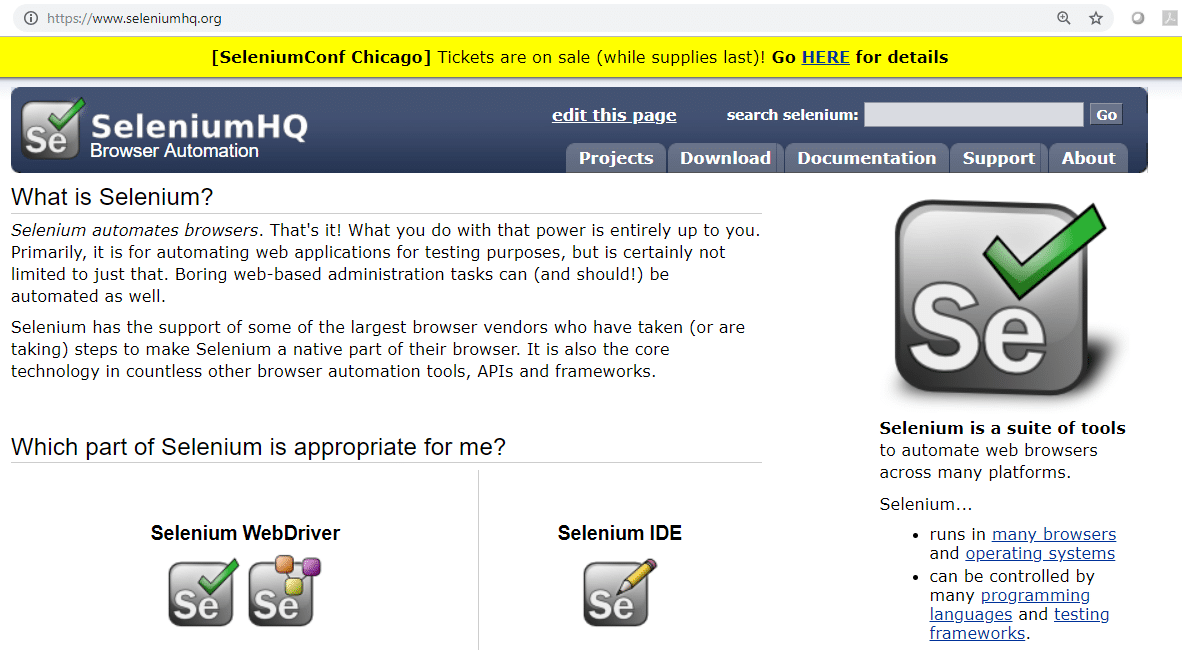Click the Selenium WebDriver checkmark icon
This screenshot has width=1182, height=650.
click(x=203, y=593)
